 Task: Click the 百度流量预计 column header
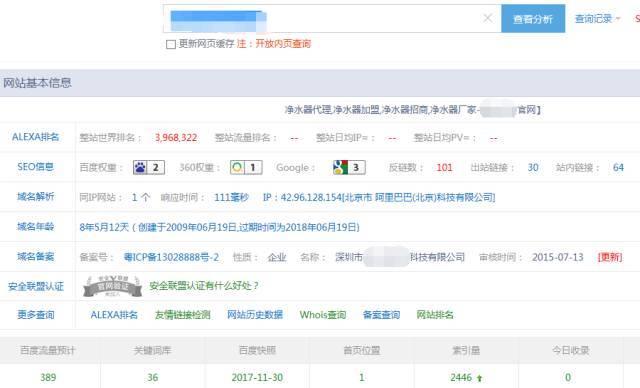pyautogui.click(x=48, y=350)
